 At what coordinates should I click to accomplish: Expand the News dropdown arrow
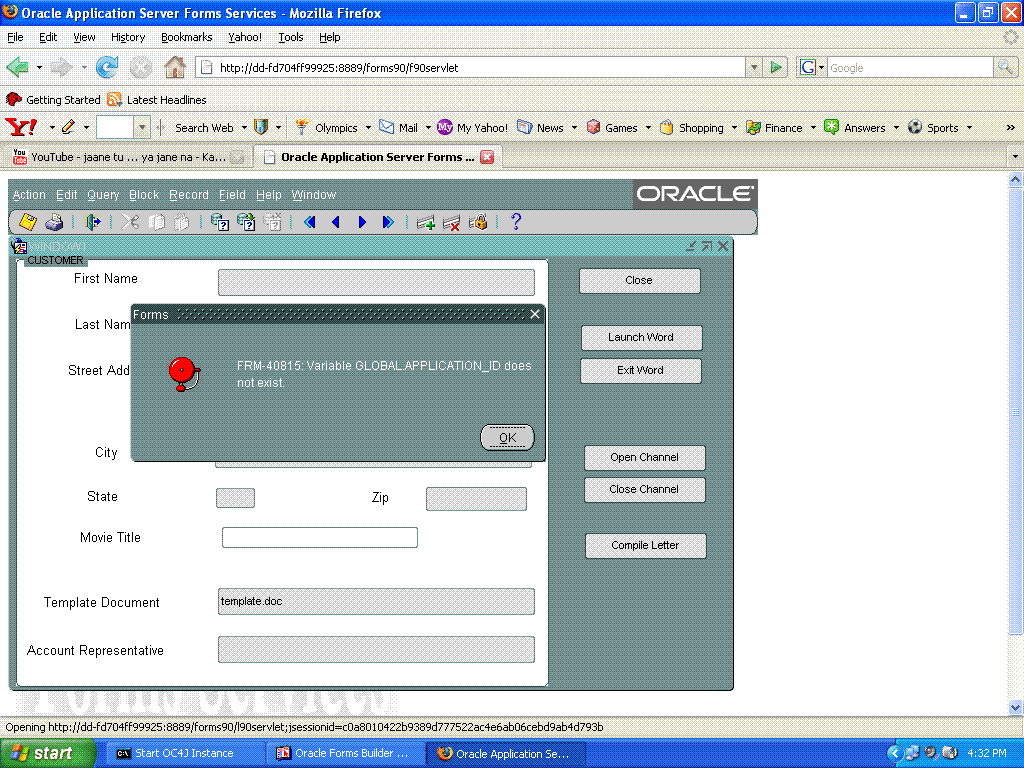pyautogui.click(x=575, y=128)
